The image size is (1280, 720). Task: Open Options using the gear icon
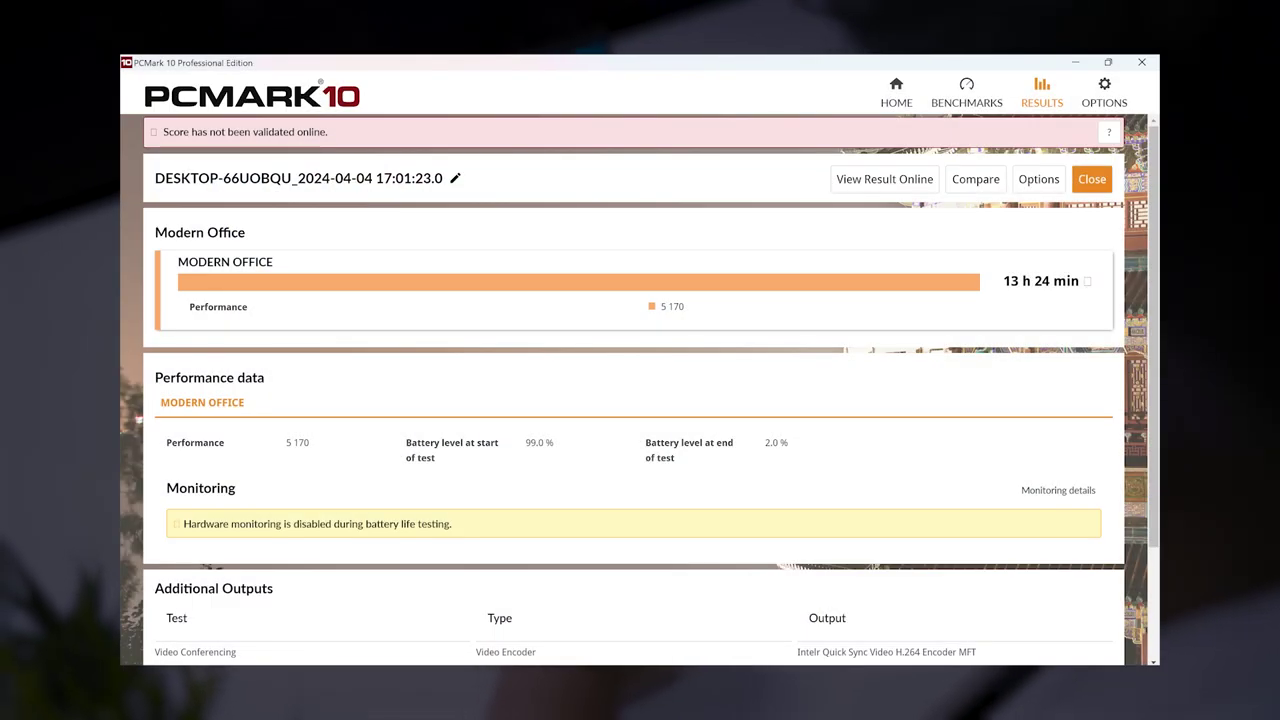(1104, 85)
